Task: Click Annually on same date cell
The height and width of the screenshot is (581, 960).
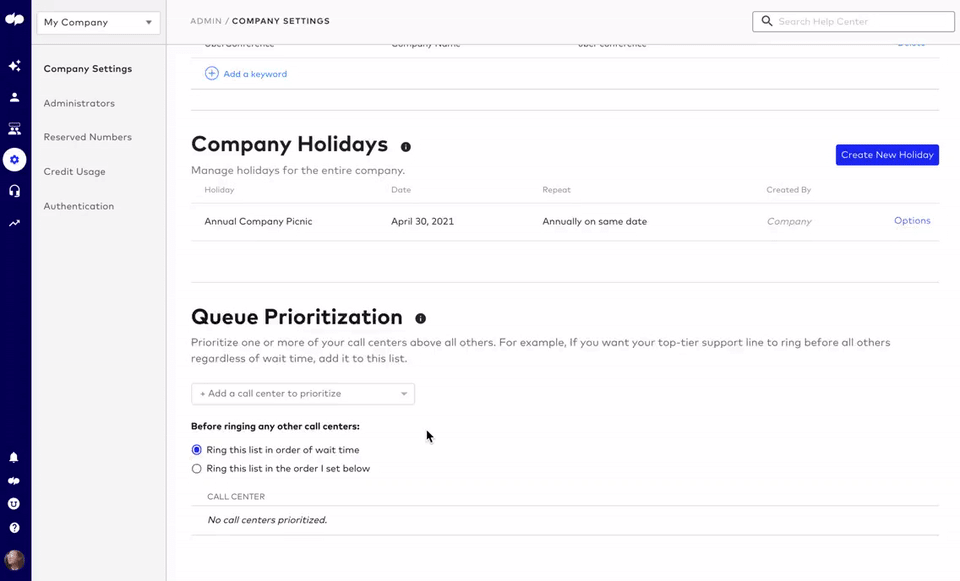Action: (x=594, y=222)
